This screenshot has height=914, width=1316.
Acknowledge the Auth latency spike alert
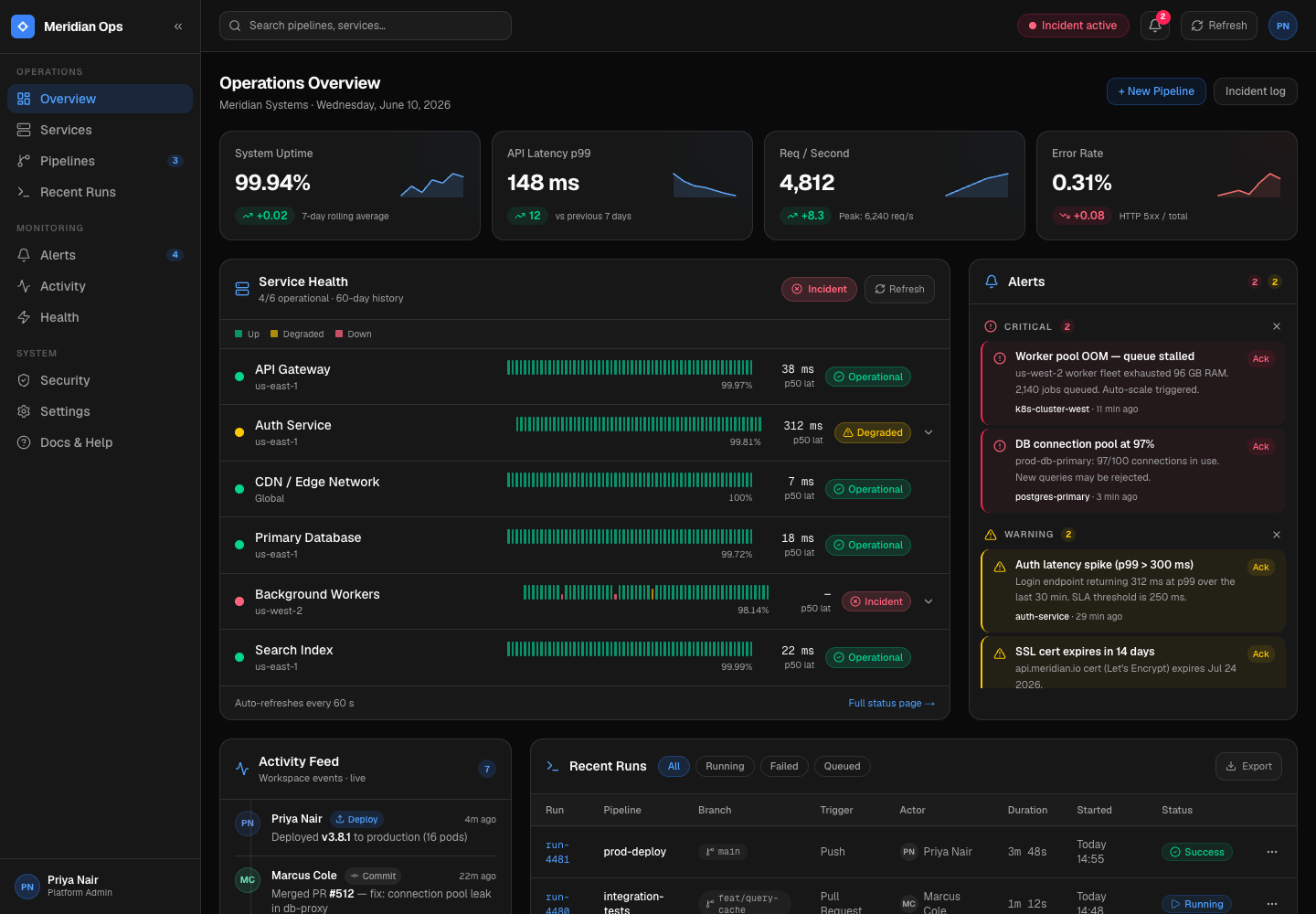(1261, 568)
